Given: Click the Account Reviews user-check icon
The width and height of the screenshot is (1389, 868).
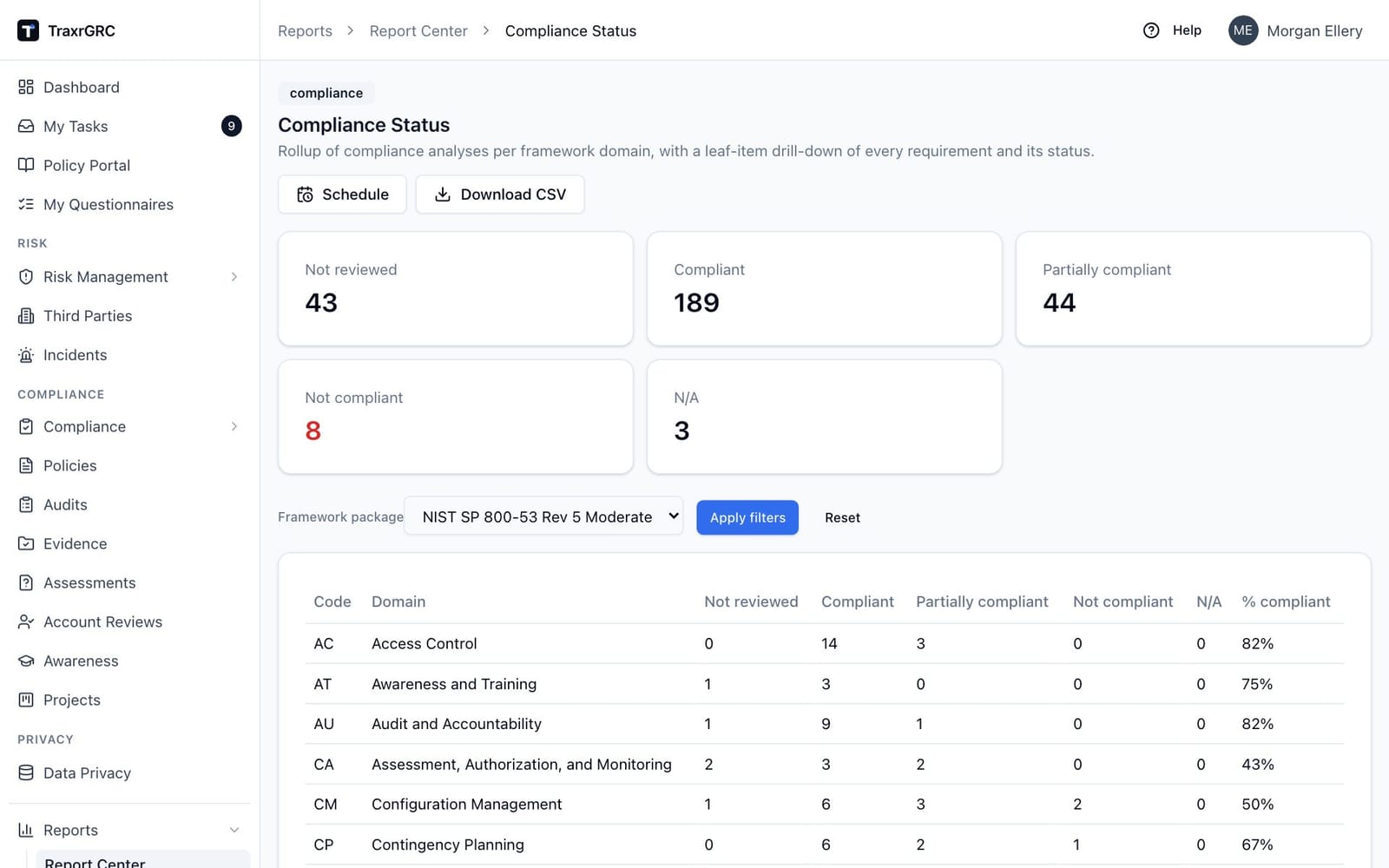Looking at the screenshot, I should (x=26, y=621).
